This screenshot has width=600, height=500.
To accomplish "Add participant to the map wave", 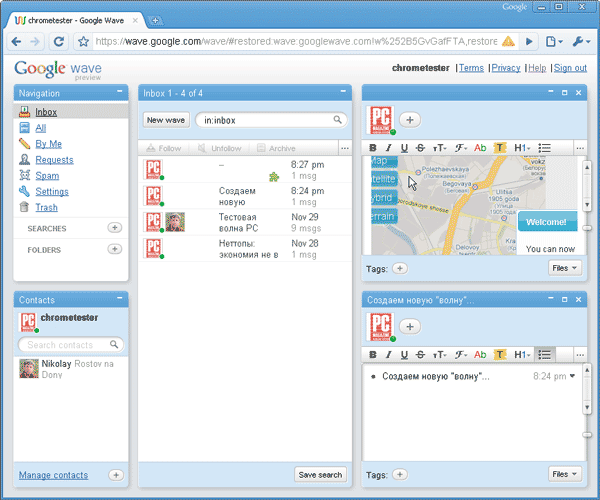I will 410,120.
